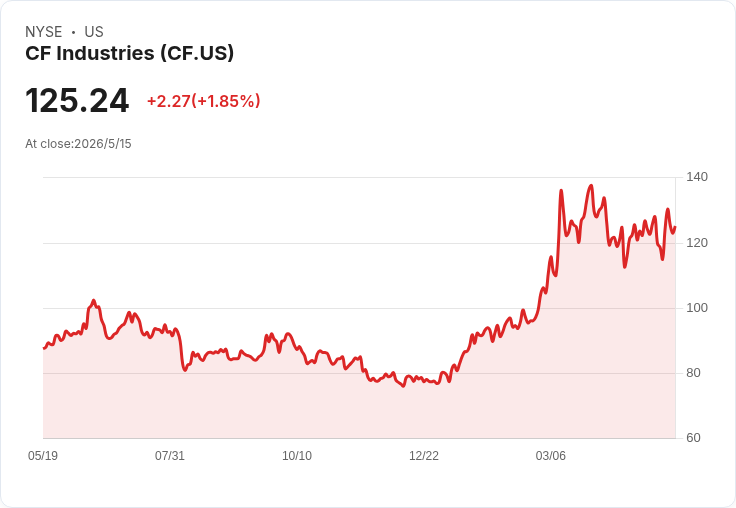Select the NYSE exchange label
Viewport: 736px width, 508px height.
44,32
